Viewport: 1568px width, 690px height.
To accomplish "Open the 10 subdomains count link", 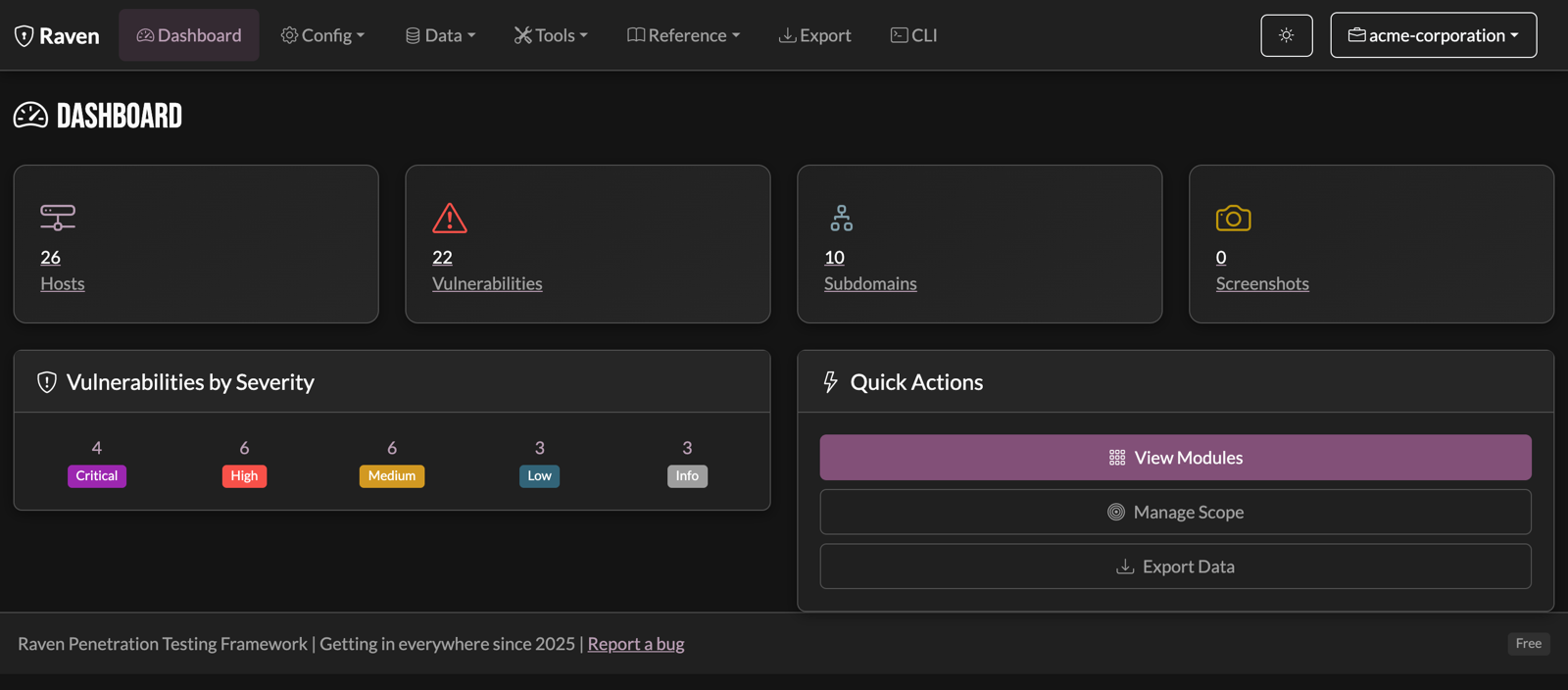I will point(834,257).
